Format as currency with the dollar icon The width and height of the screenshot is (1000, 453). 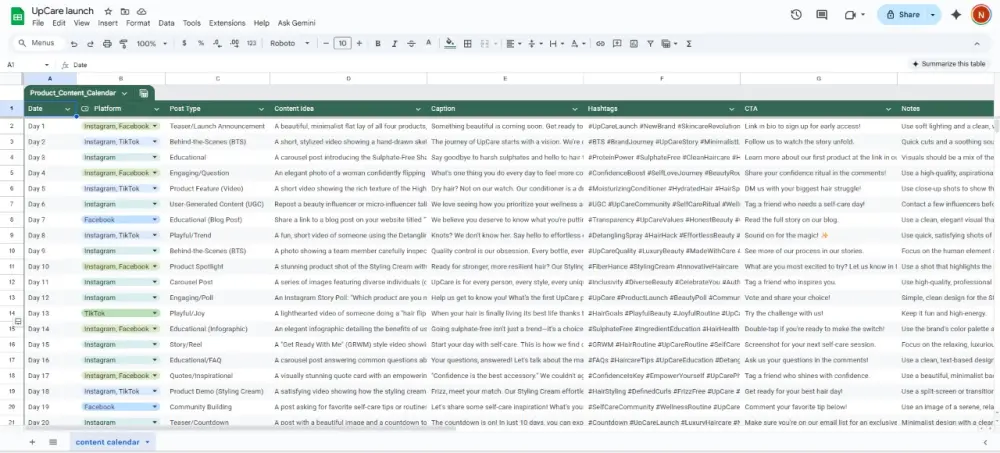(x=184, y=43)
